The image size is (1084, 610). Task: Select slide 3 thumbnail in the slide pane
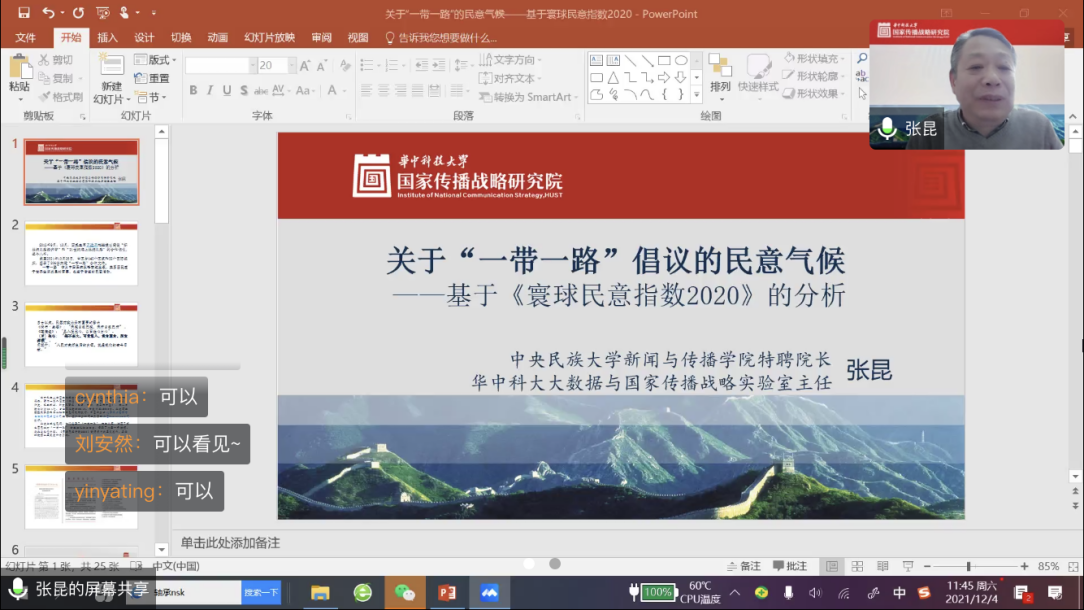coord(81,335)
